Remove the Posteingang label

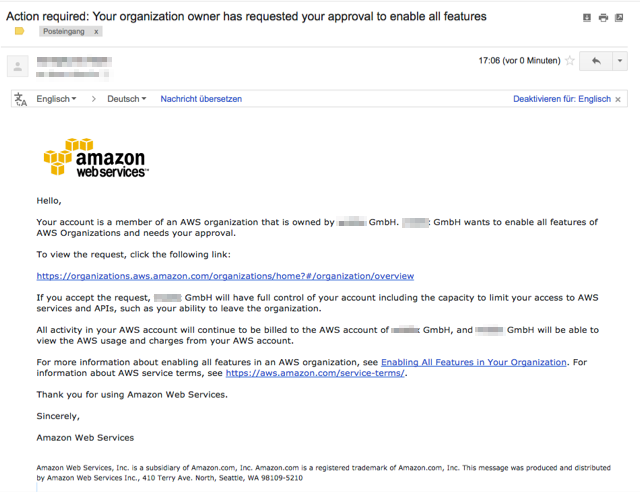pyautogui.click(x=96, y=31)
